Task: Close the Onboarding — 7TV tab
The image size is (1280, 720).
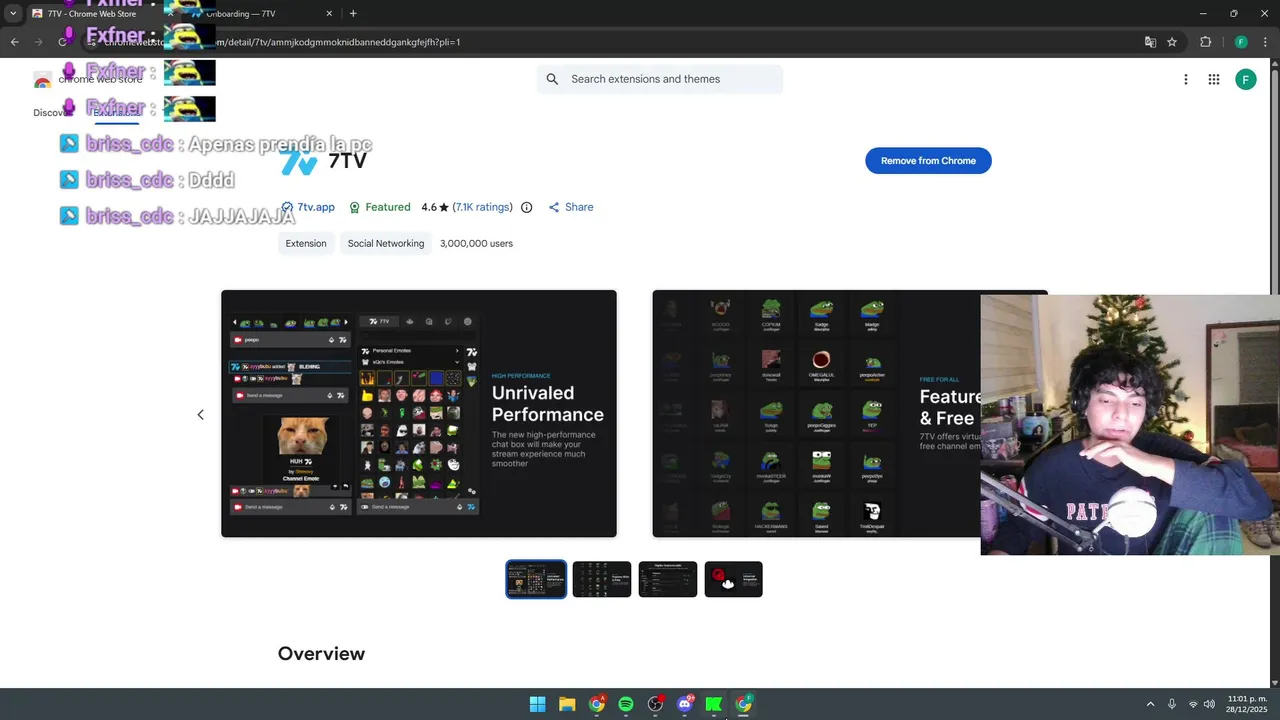Action: click(x=329, y=14)
